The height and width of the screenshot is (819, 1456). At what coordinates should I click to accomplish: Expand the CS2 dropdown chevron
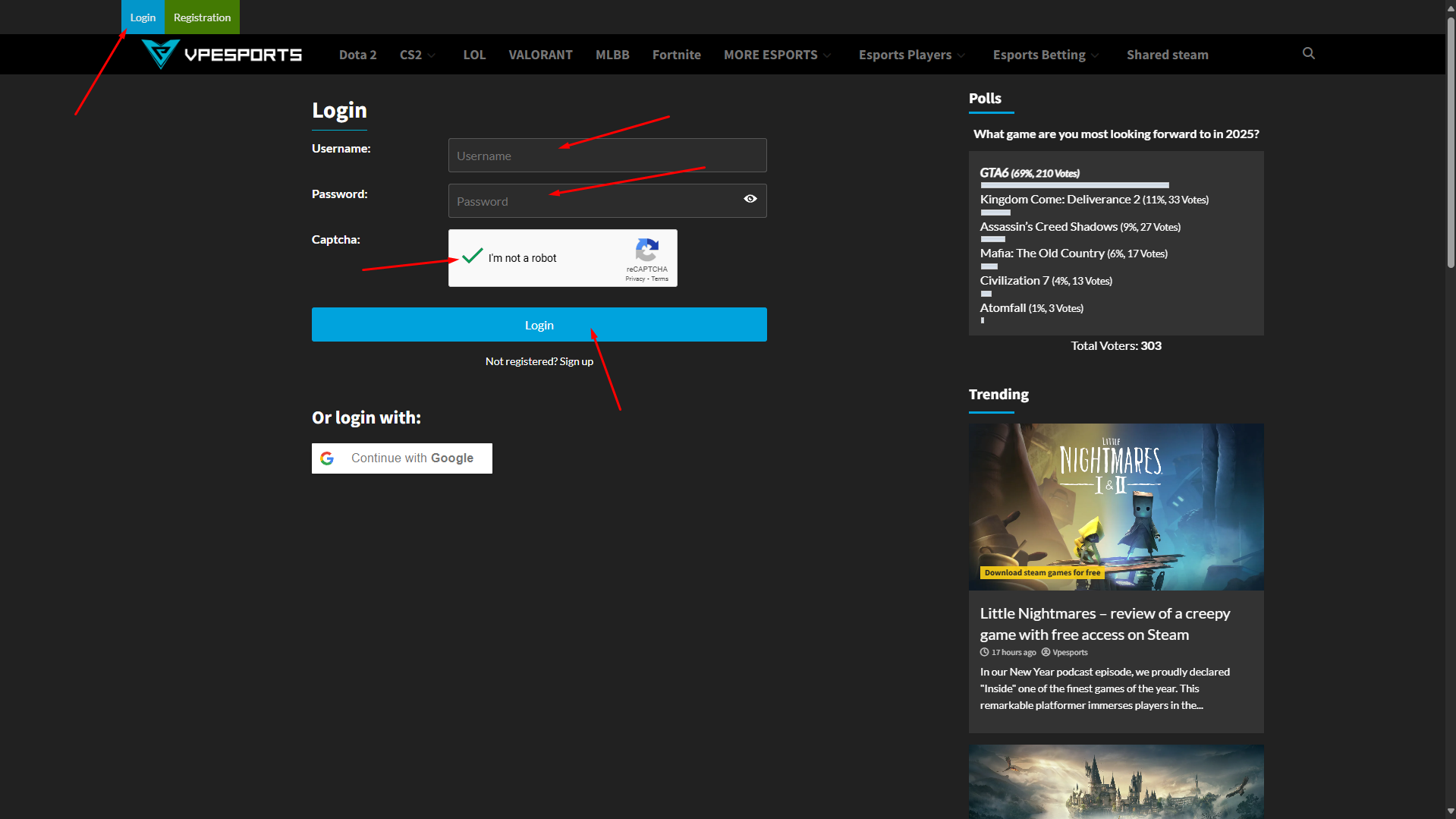(431, 55)
